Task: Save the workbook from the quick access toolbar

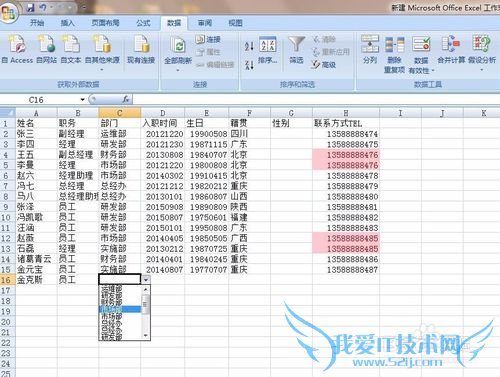Action: pyautogui.click(x=31, y=7)
